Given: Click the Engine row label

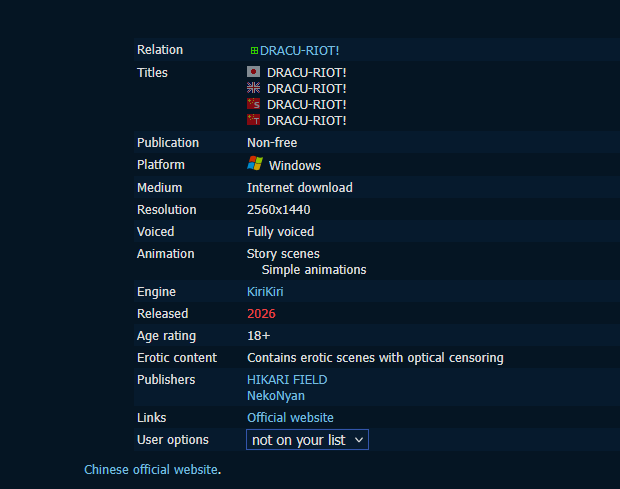Looking at the screenshot, I should [x=157, y=292].
